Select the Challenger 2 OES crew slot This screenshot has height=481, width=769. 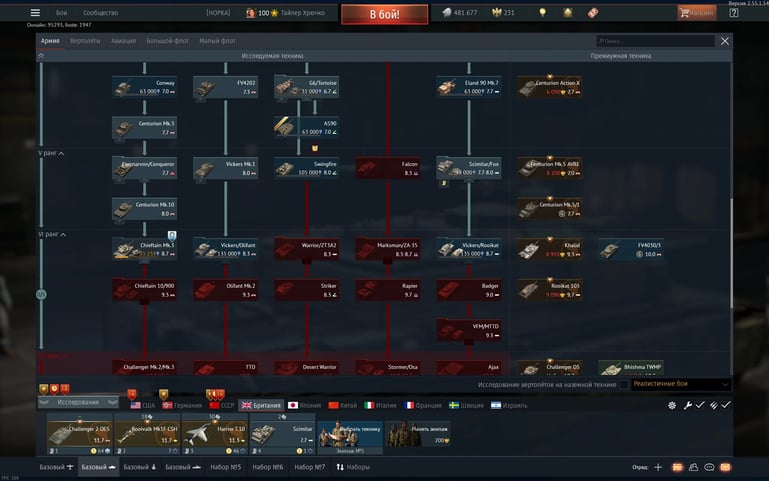point(79,432)
